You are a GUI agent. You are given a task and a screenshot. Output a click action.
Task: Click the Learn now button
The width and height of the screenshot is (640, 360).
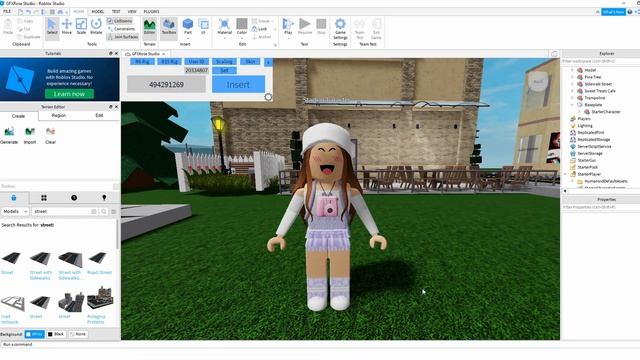[69, 94]
